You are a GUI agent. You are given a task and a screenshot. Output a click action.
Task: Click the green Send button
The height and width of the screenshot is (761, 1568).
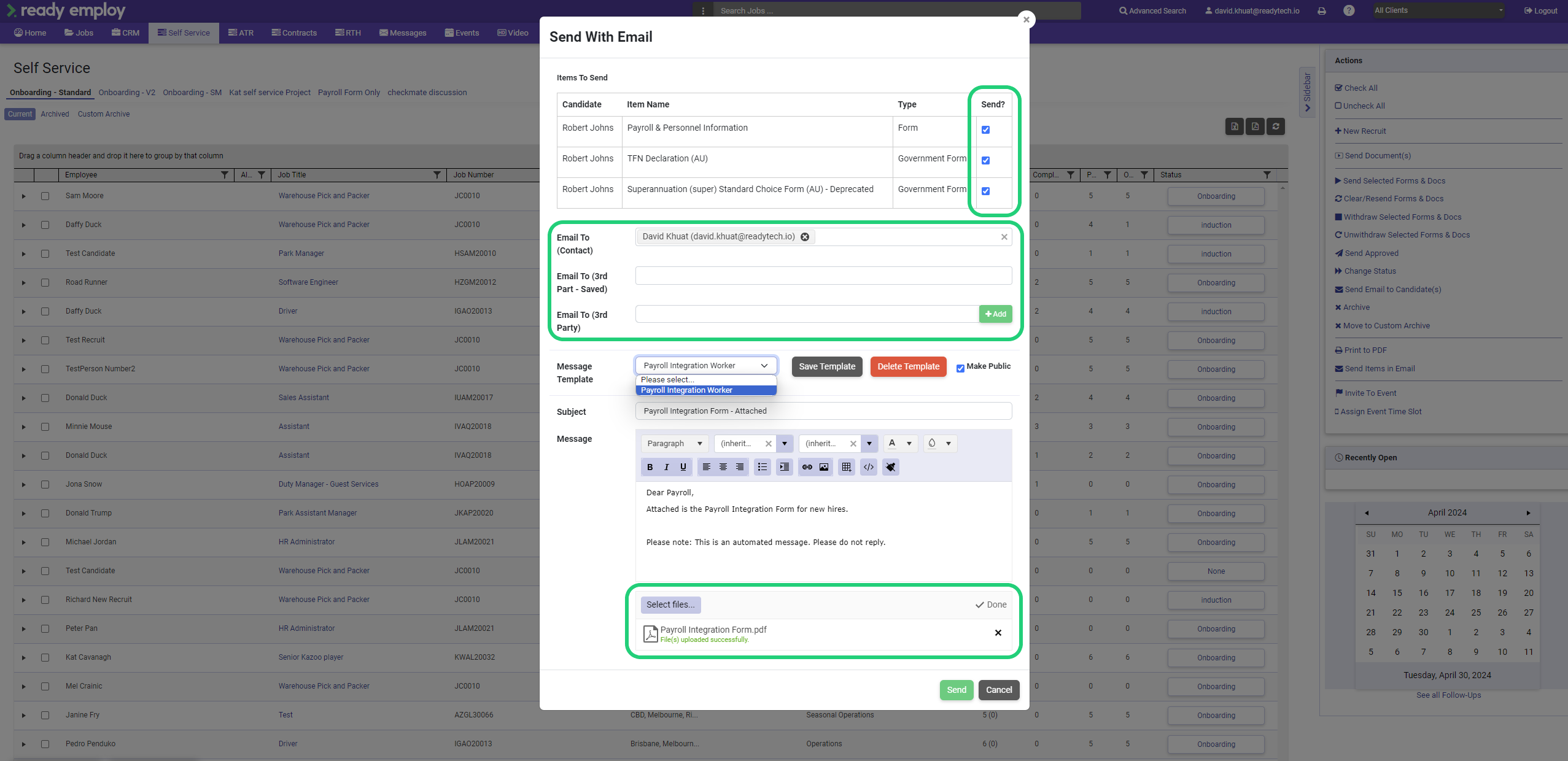pyautogui.click(x=957, y=690)
